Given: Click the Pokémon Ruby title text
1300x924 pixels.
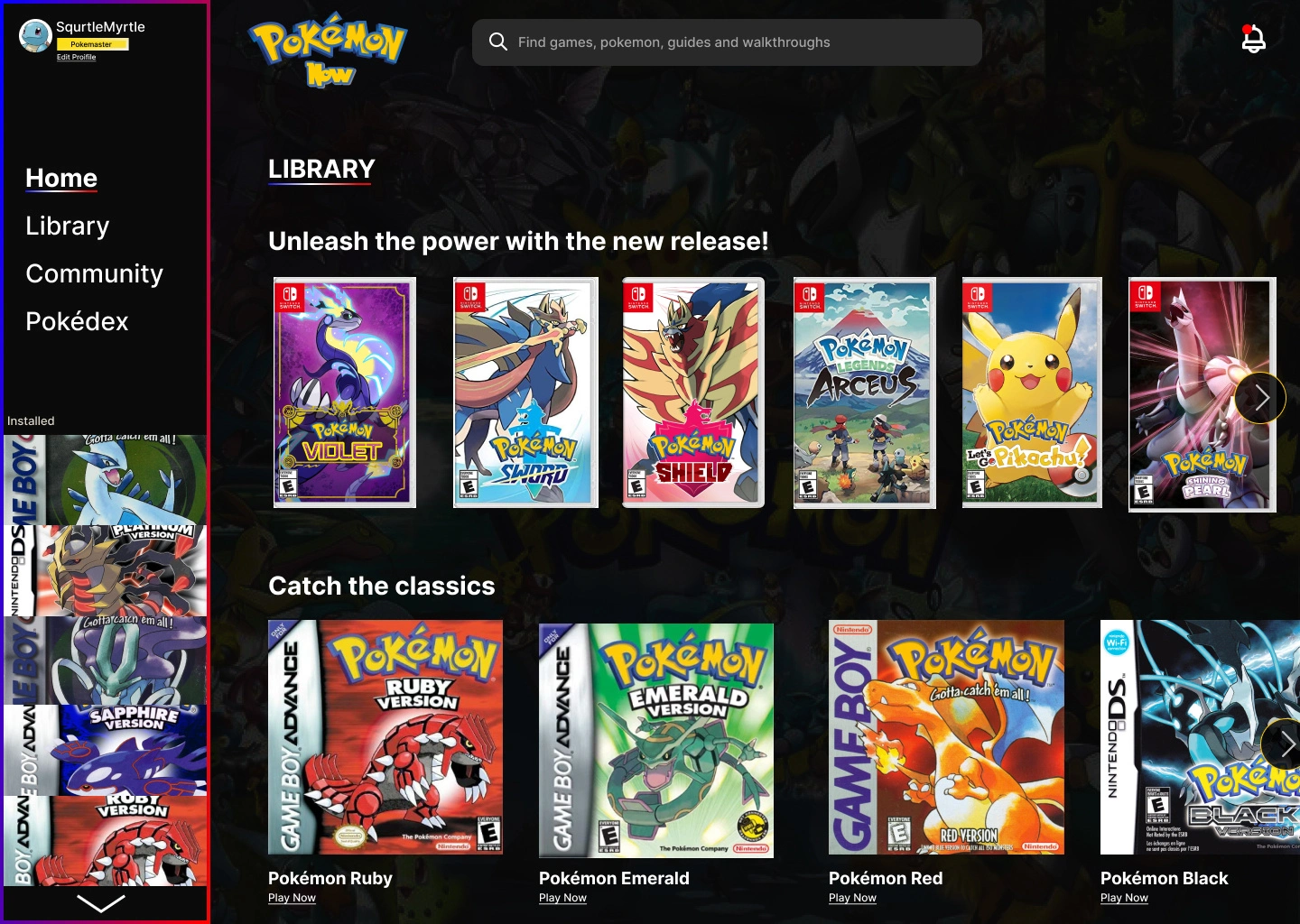Looking at the screenshot, I should pyautogui.click(x=330, y=878).
